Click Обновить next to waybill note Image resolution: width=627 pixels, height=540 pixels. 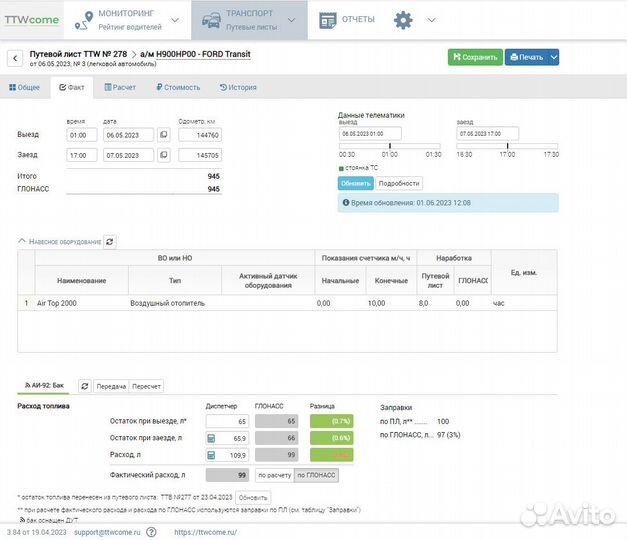point(253,498)
